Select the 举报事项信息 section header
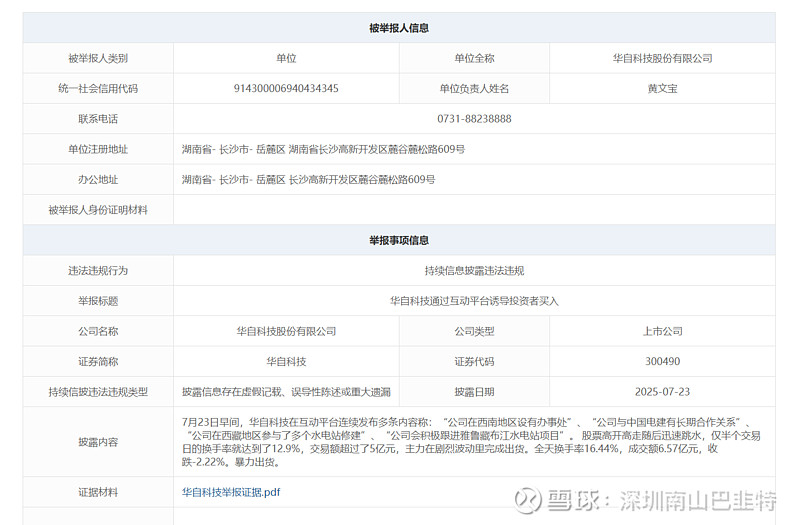This screenshot has width=800, height=525. [399, 240]
